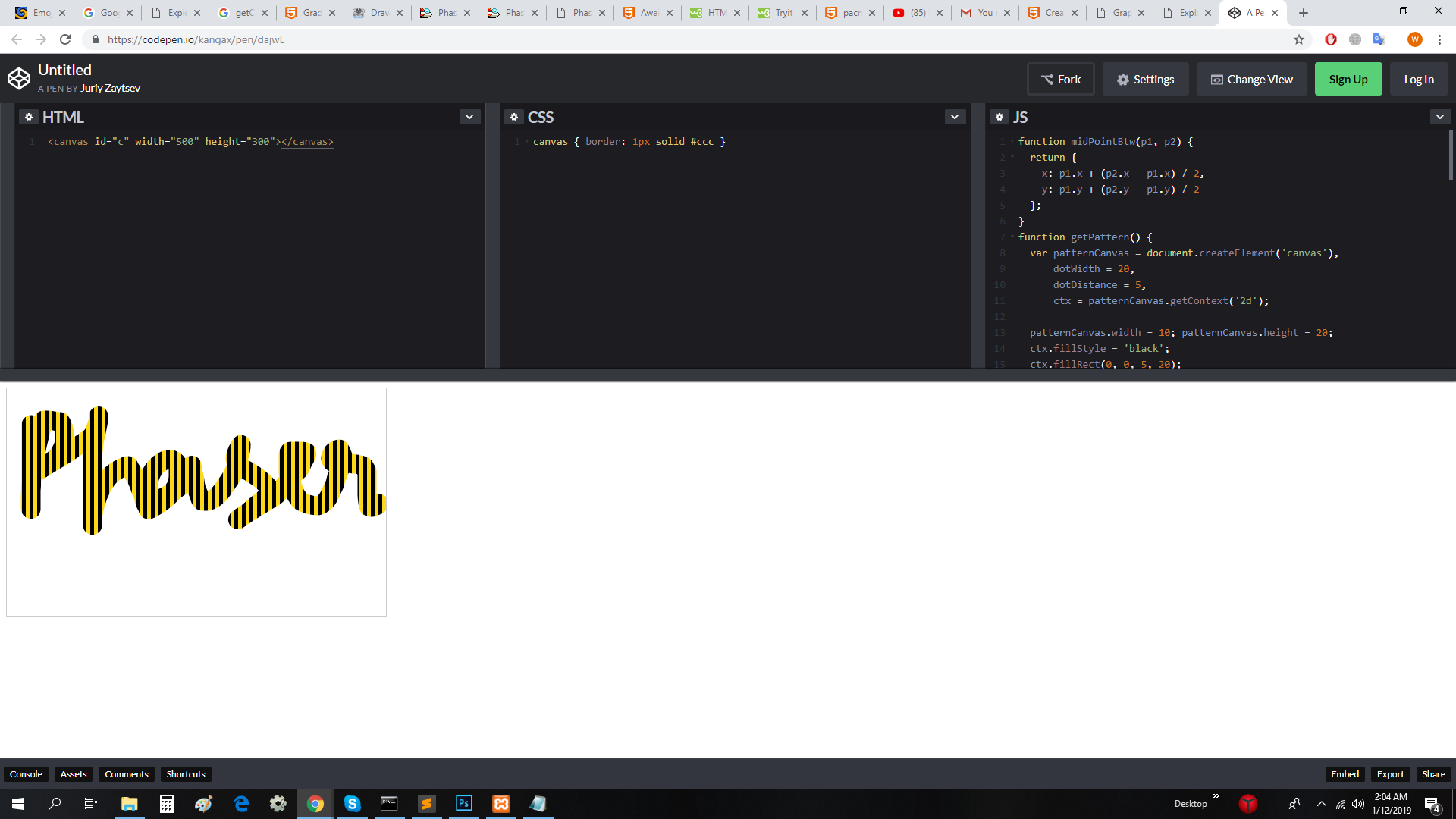
Task: Expand the JS panel dropdown chevron
Action: [x=1440, y=117]
